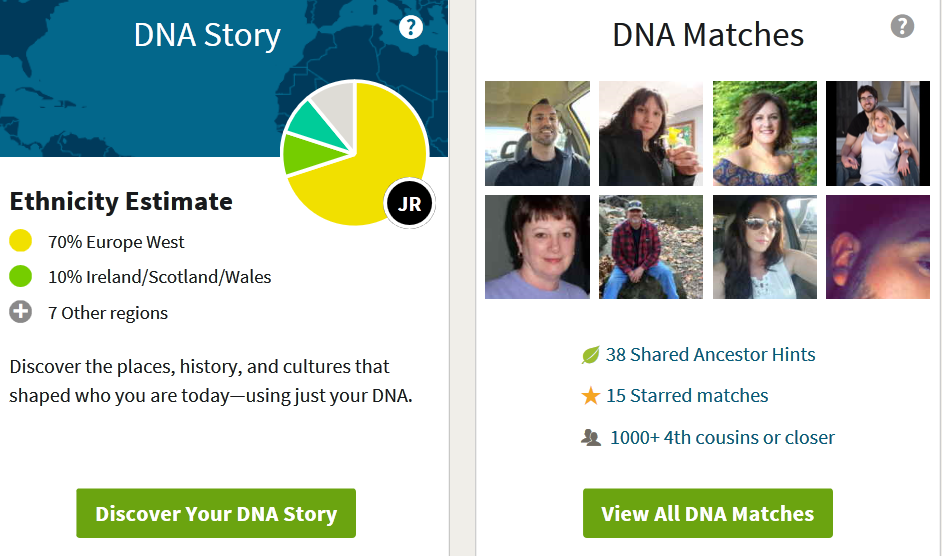Select the match photo of man in plaid shirt
Viewport: 942px width, 556px height.
[651, 247]
